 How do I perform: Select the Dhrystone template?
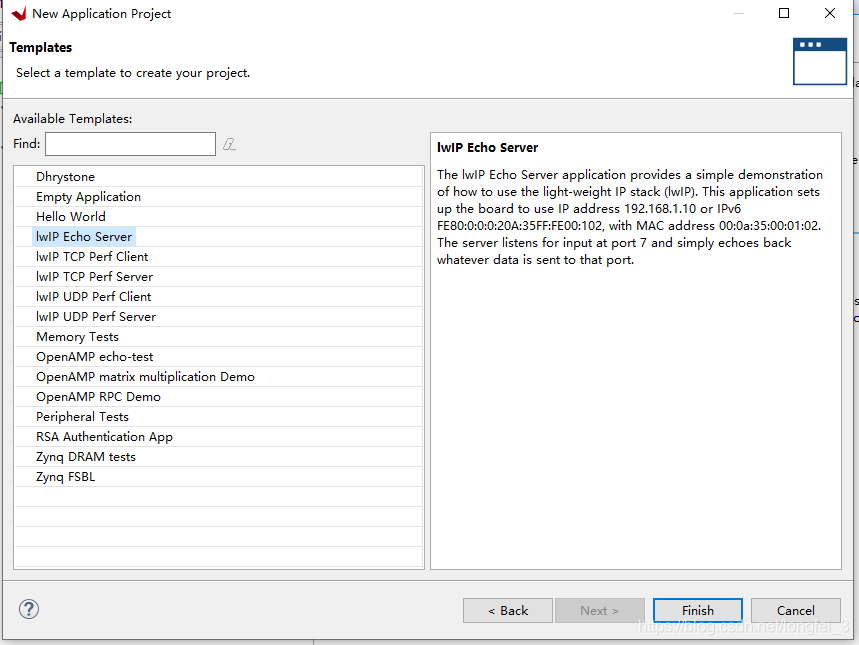click(219, 176)
